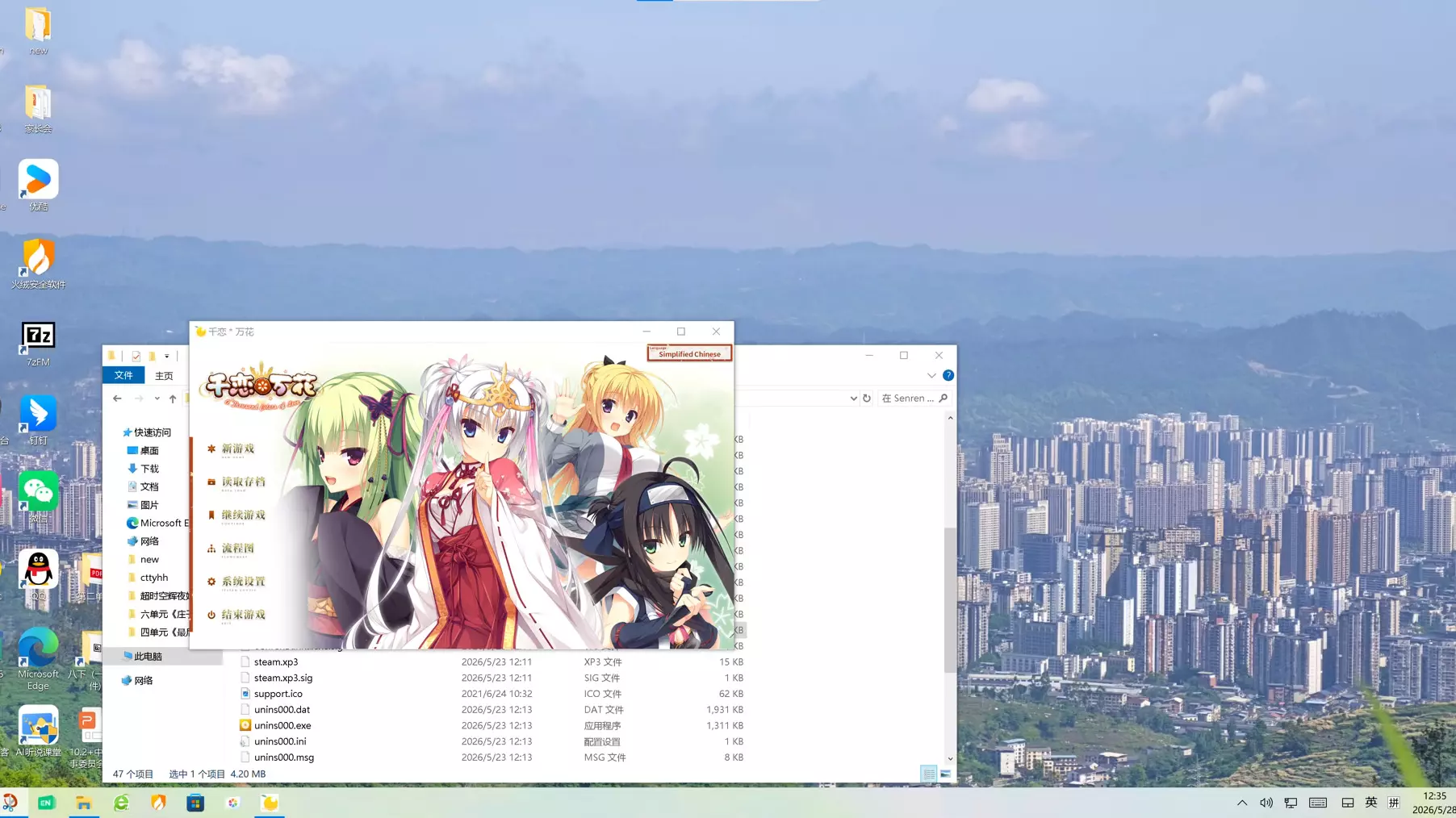Select the 家长会 desktop folder
The height and width of the screenshot is (818, 1456).
point(38,109)
